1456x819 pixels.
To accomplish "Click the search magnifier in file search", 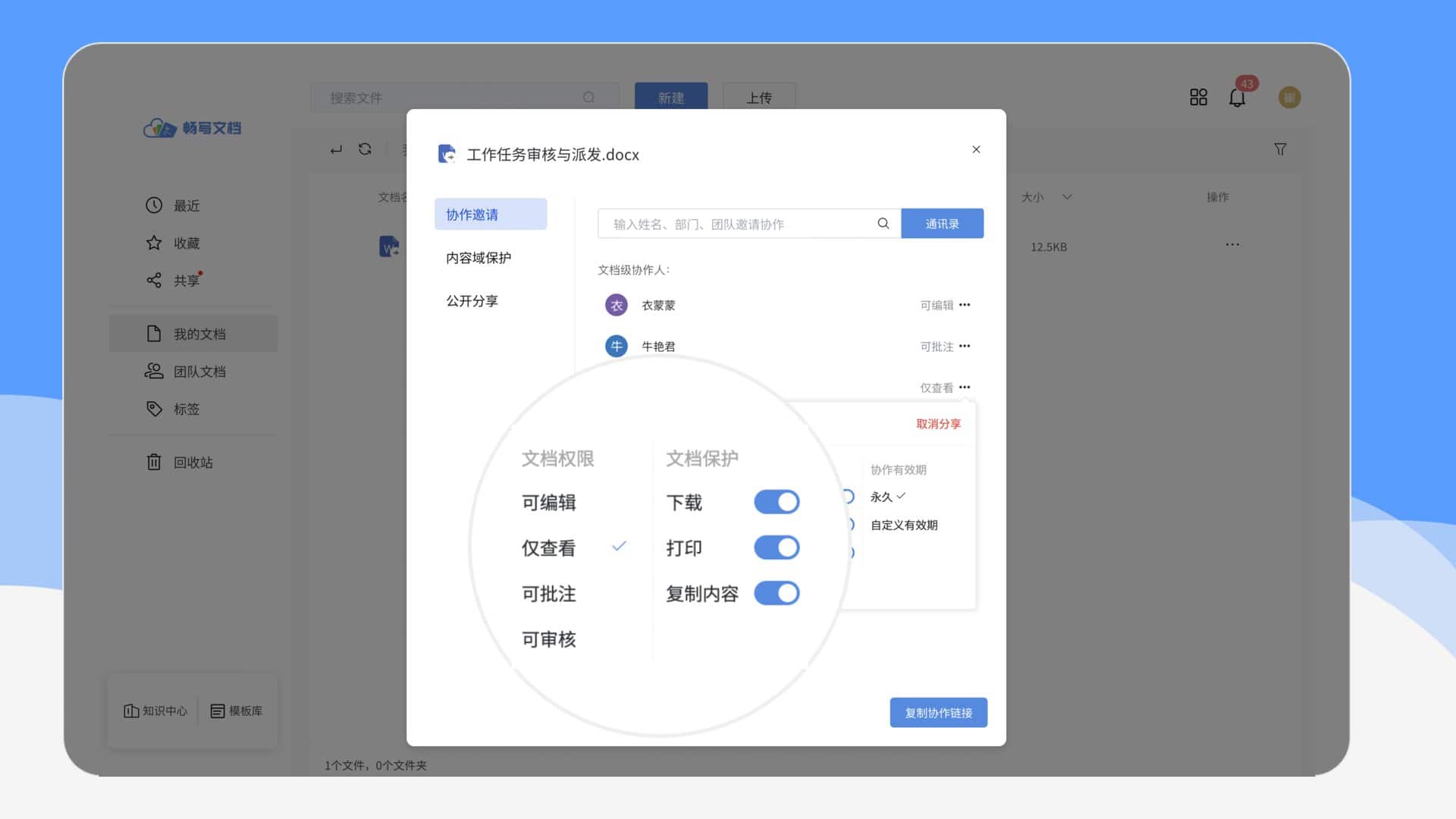I will (588, 98).
